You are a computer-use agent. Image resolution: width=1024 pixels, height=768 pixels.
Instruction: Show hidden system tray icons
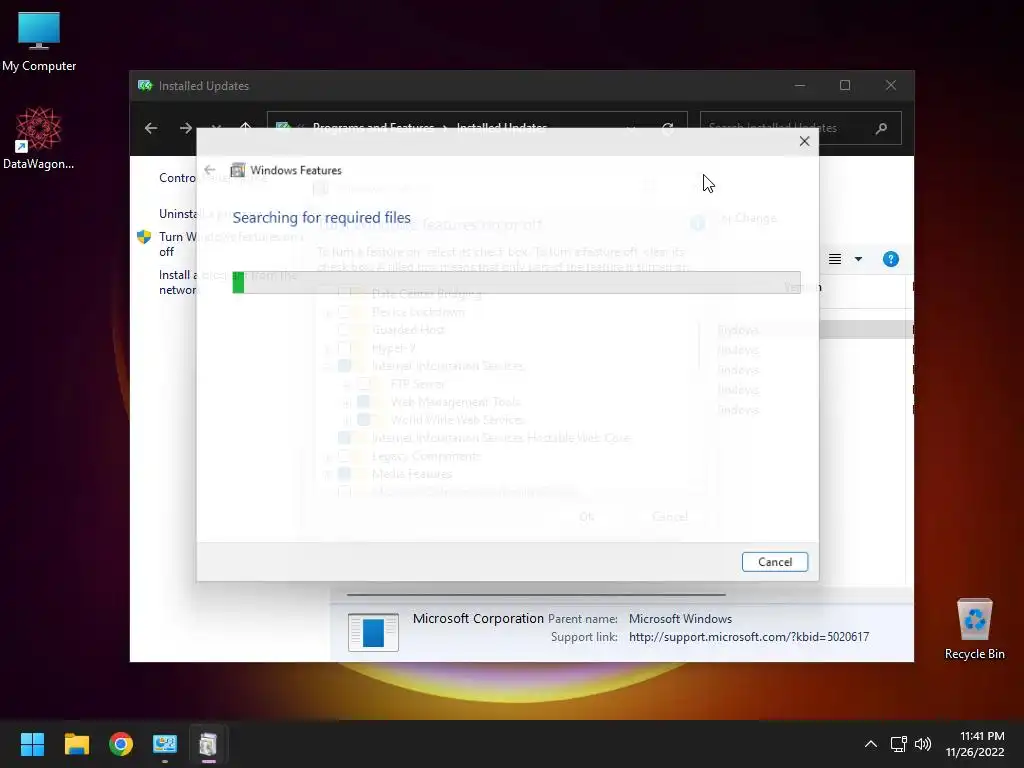[871, 744]
